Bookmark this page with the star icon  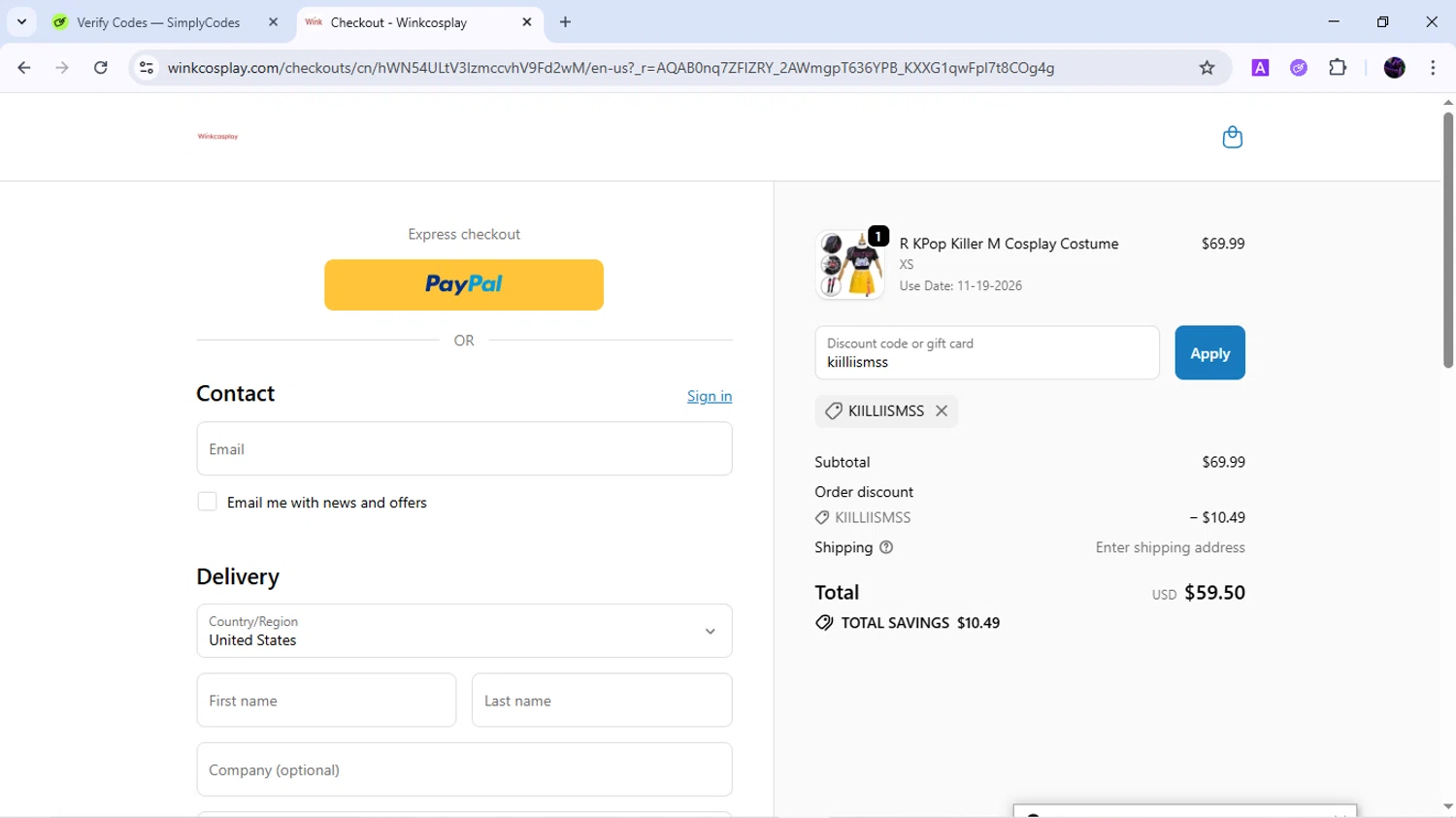point(1207,68)
